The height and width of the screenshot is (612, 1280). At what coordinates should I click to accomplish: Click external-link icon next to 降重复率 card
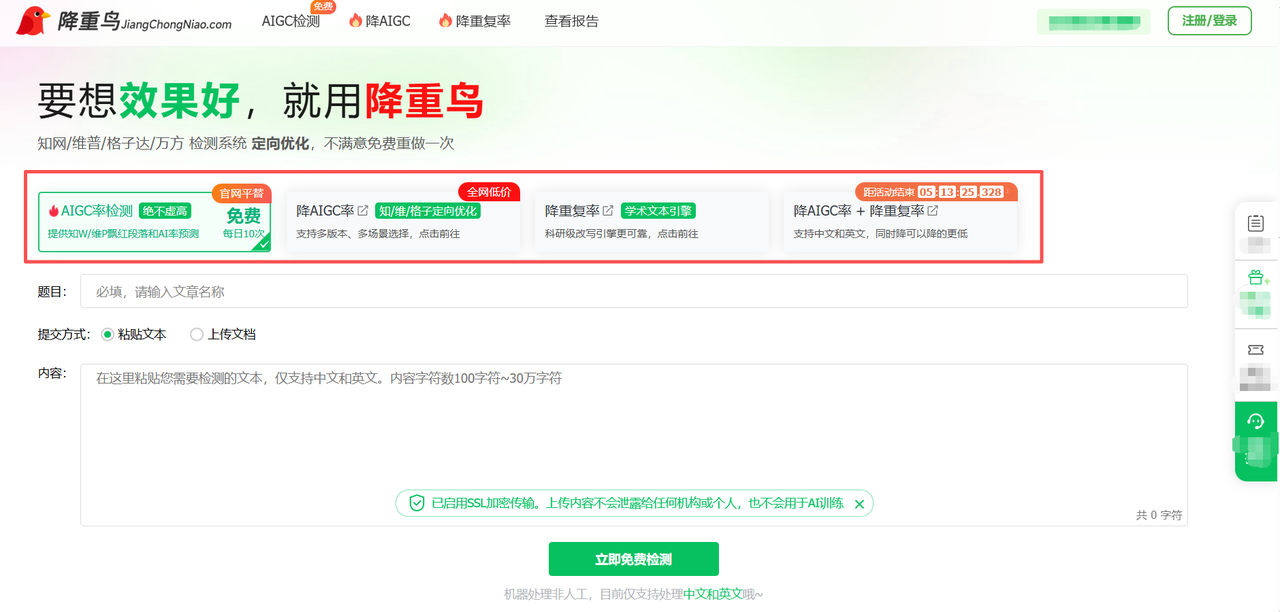[x=608, y=211]
